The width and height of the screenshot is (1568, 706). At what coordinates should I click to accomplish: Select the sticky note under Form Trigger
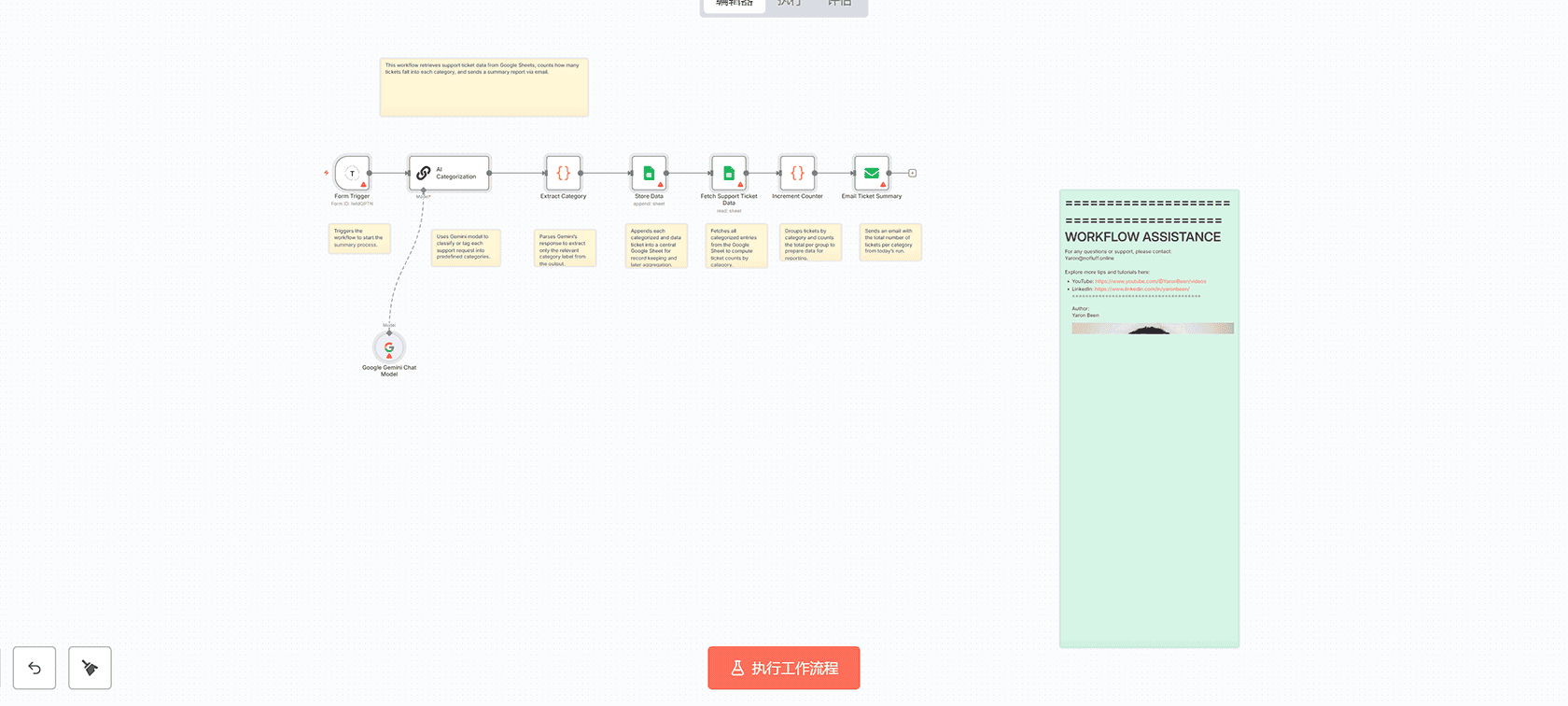tap(359, 238)
